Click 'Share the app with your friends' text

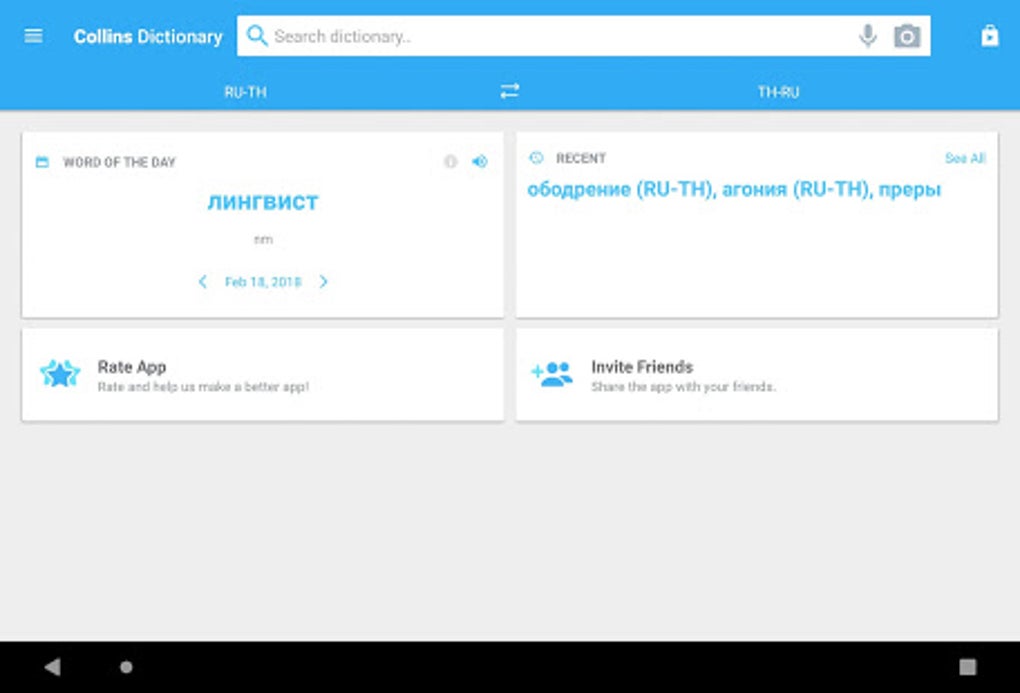tap(683, 387)
